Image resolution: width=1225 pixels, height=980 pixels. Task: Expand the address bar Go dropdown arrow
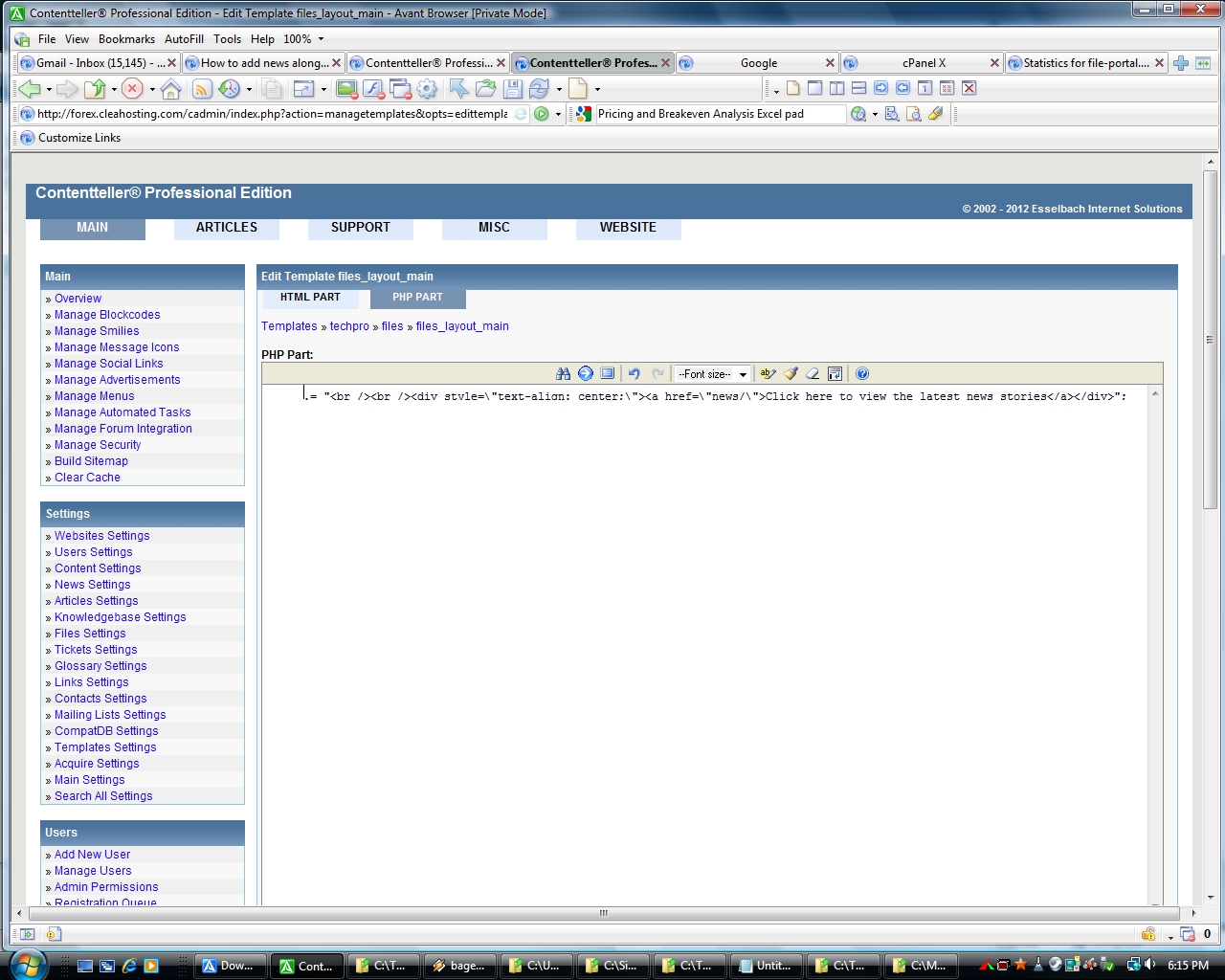tap(558, 114)
